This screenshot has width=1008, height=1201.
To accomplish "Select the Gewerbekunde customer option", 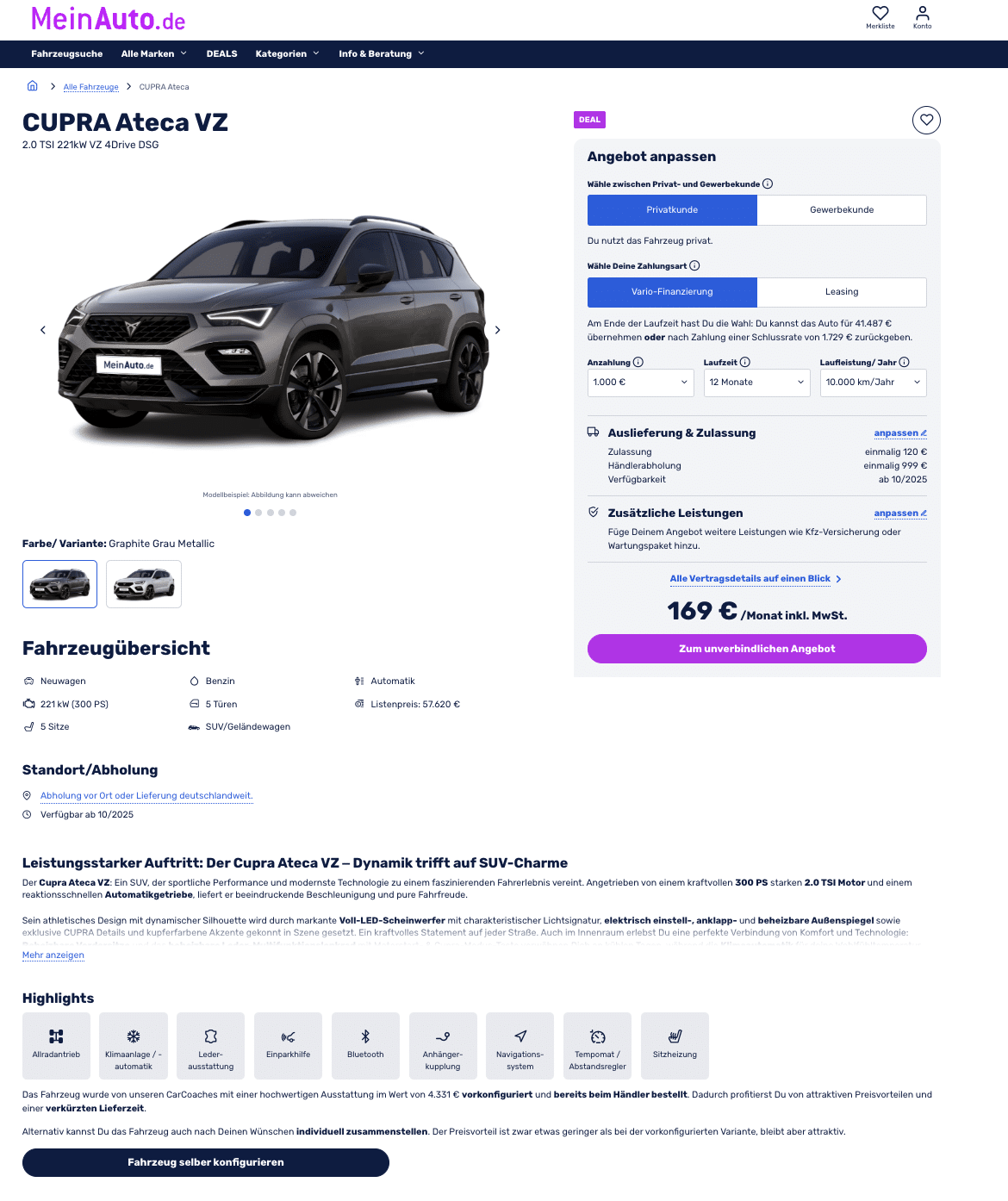I will point(842,210).
